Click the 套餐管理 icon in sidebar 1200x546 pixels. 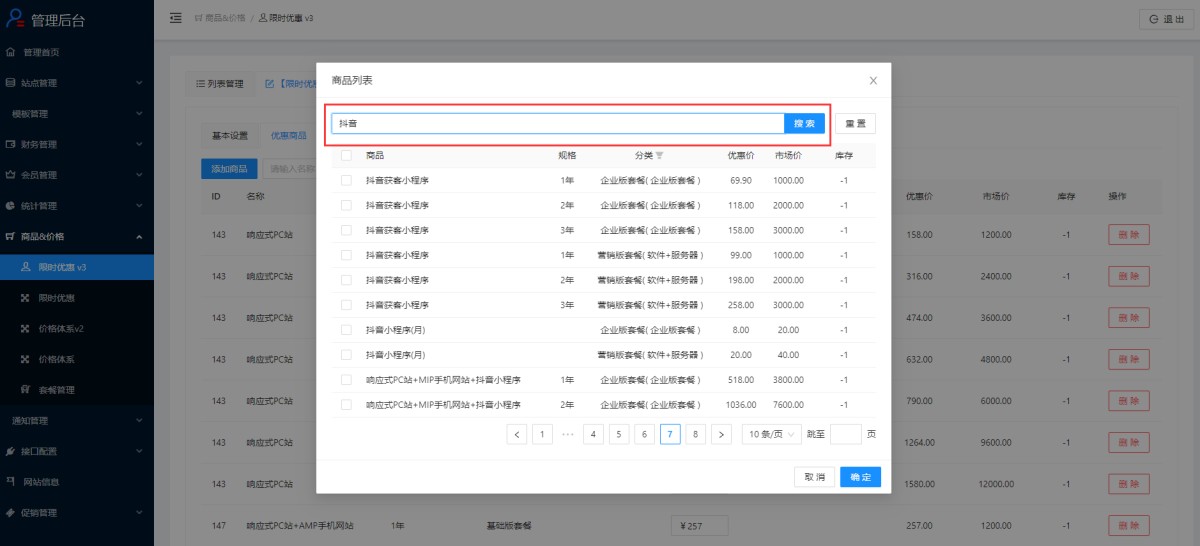26,389
